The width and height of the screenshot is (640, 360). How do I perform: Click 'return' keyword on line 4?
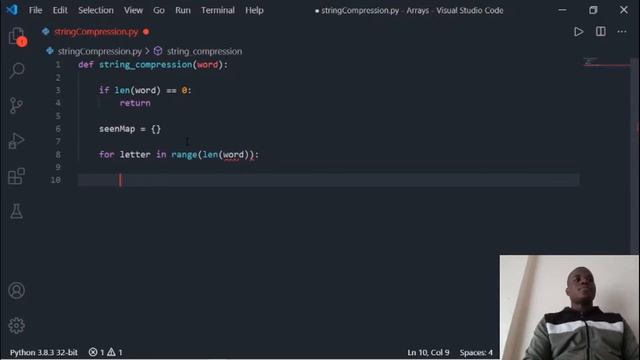pos(135,103)
